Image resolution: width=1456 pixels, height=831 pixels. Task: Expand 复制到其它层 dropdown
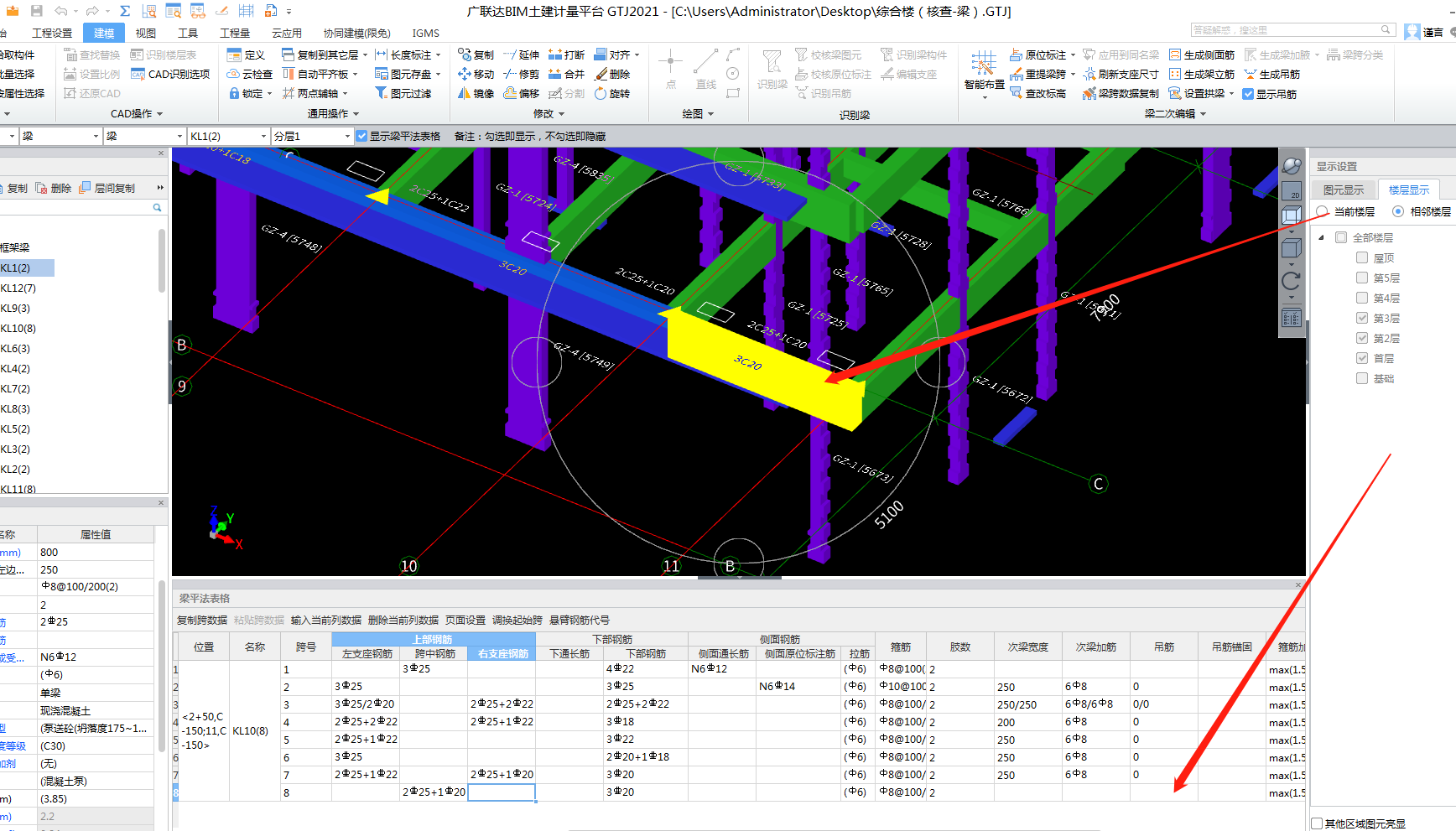[x=365, y=55]
